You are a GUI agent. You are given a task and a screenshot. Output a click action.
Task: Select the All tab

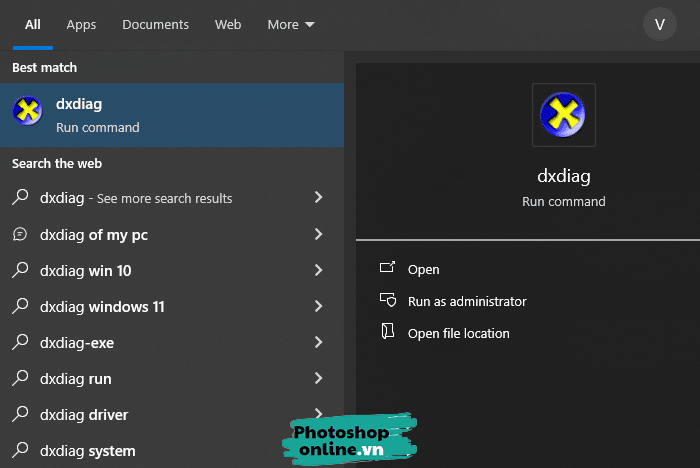coord(33,24)
